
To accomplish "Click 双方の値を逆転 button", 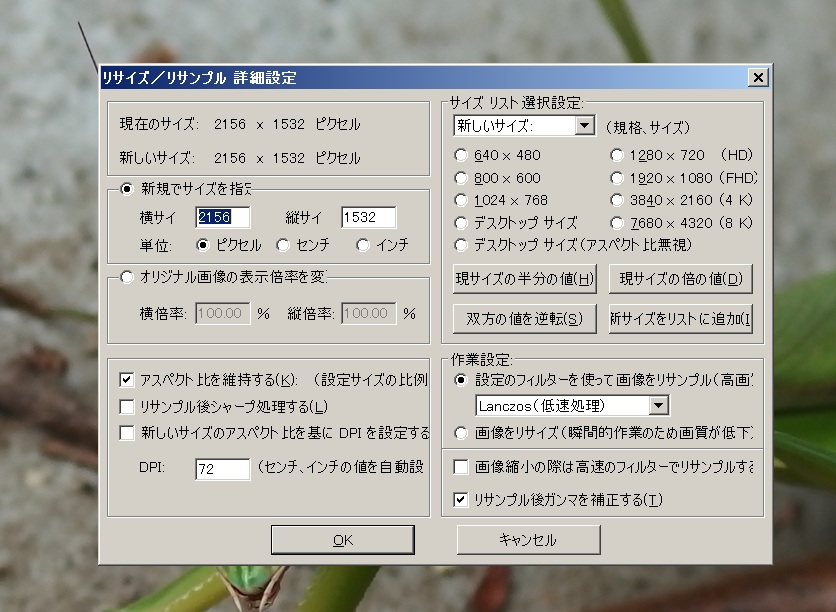I will [x=525, y=319].
